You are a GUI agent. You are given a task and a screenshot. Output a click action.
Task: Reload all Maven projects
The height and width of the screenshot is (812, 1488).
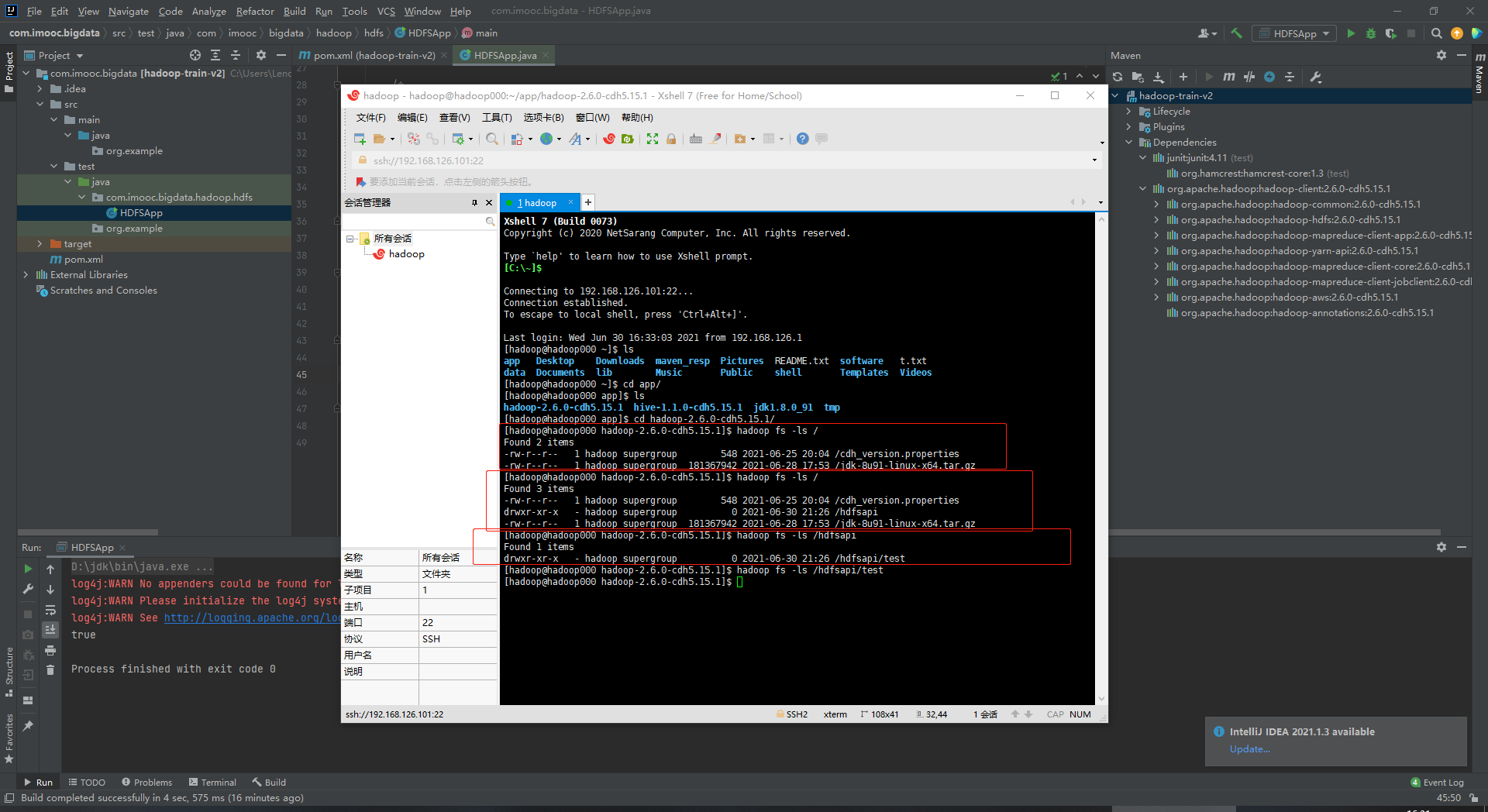[x=1118, y=77]
